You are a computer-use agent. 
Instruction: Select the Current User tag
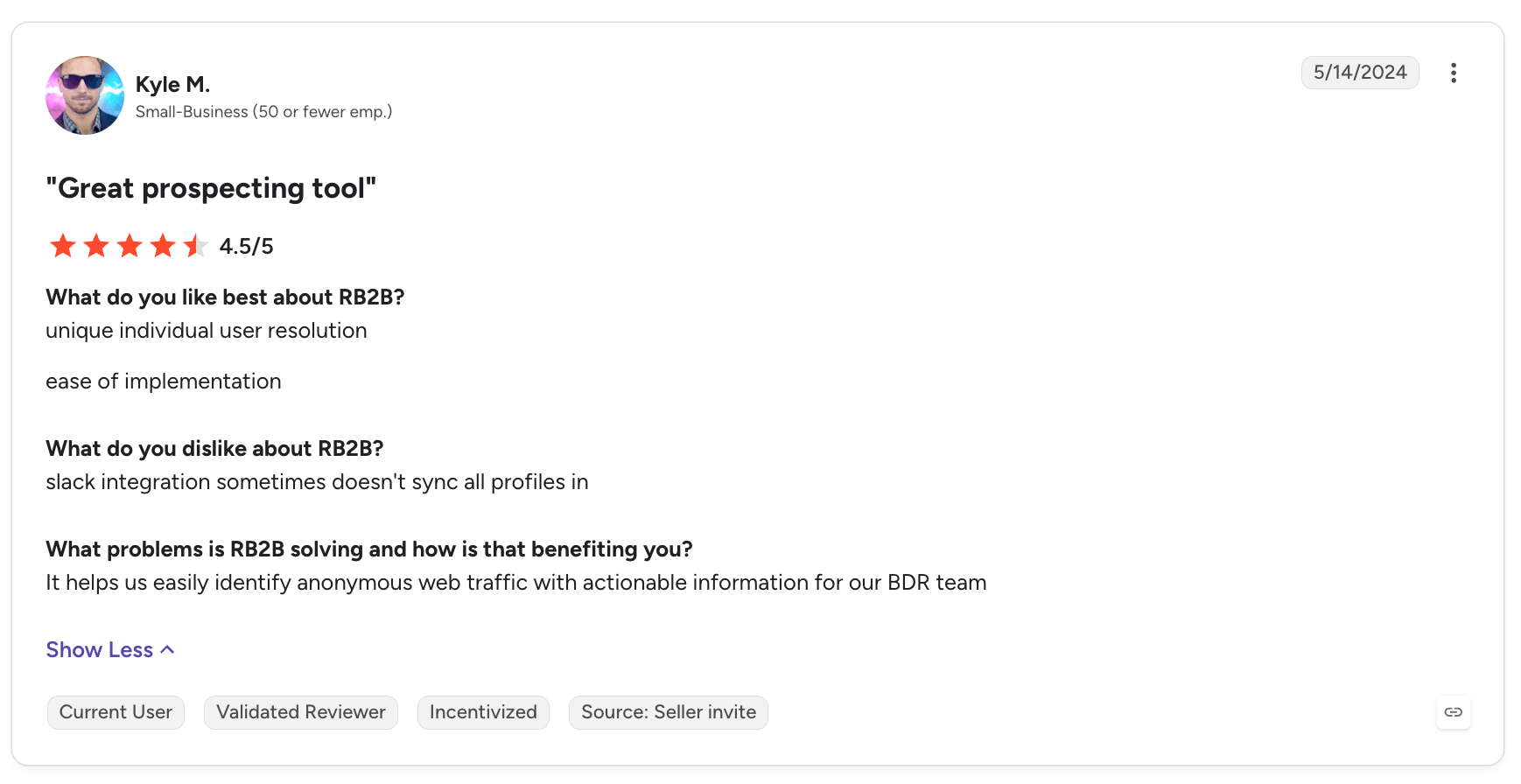116,712
